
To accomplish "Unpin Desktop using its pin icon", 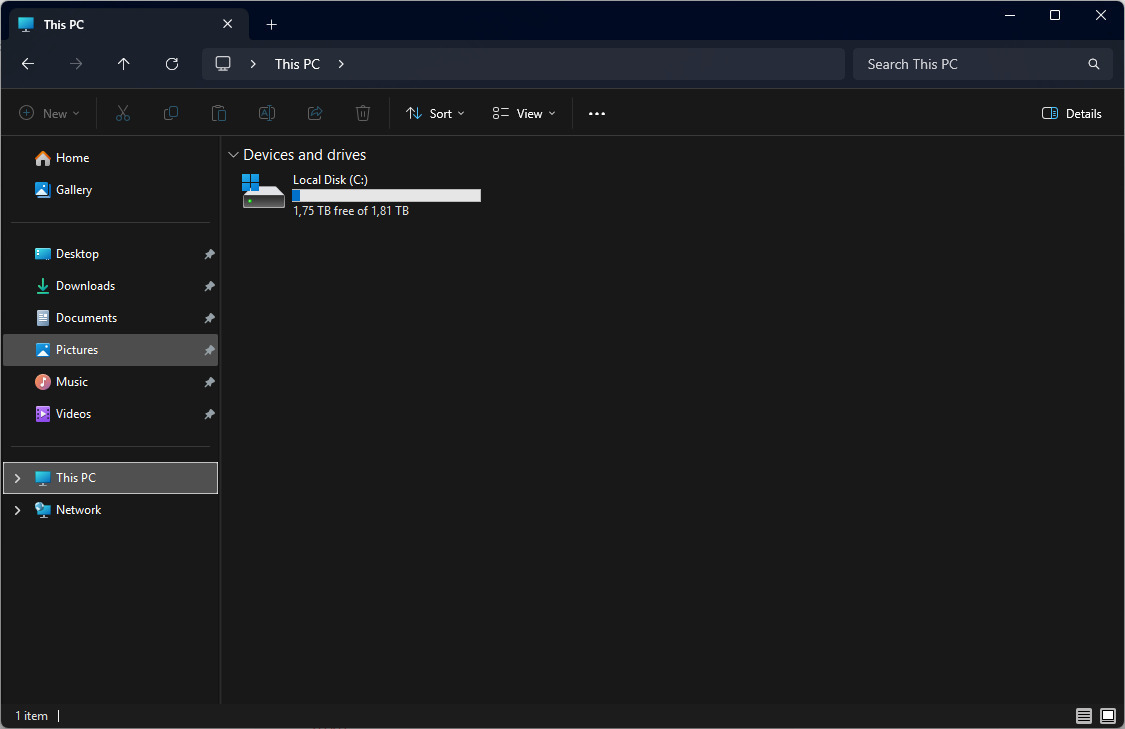I will pos(210,254).
